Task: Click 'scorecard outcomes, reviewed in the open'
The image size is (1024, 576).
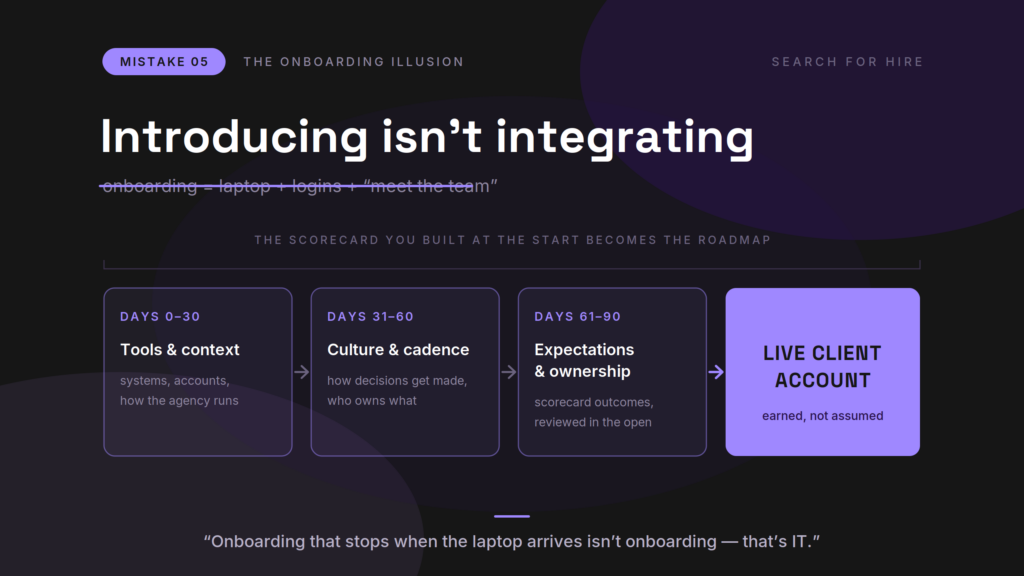Action: (x=594, y=412)
